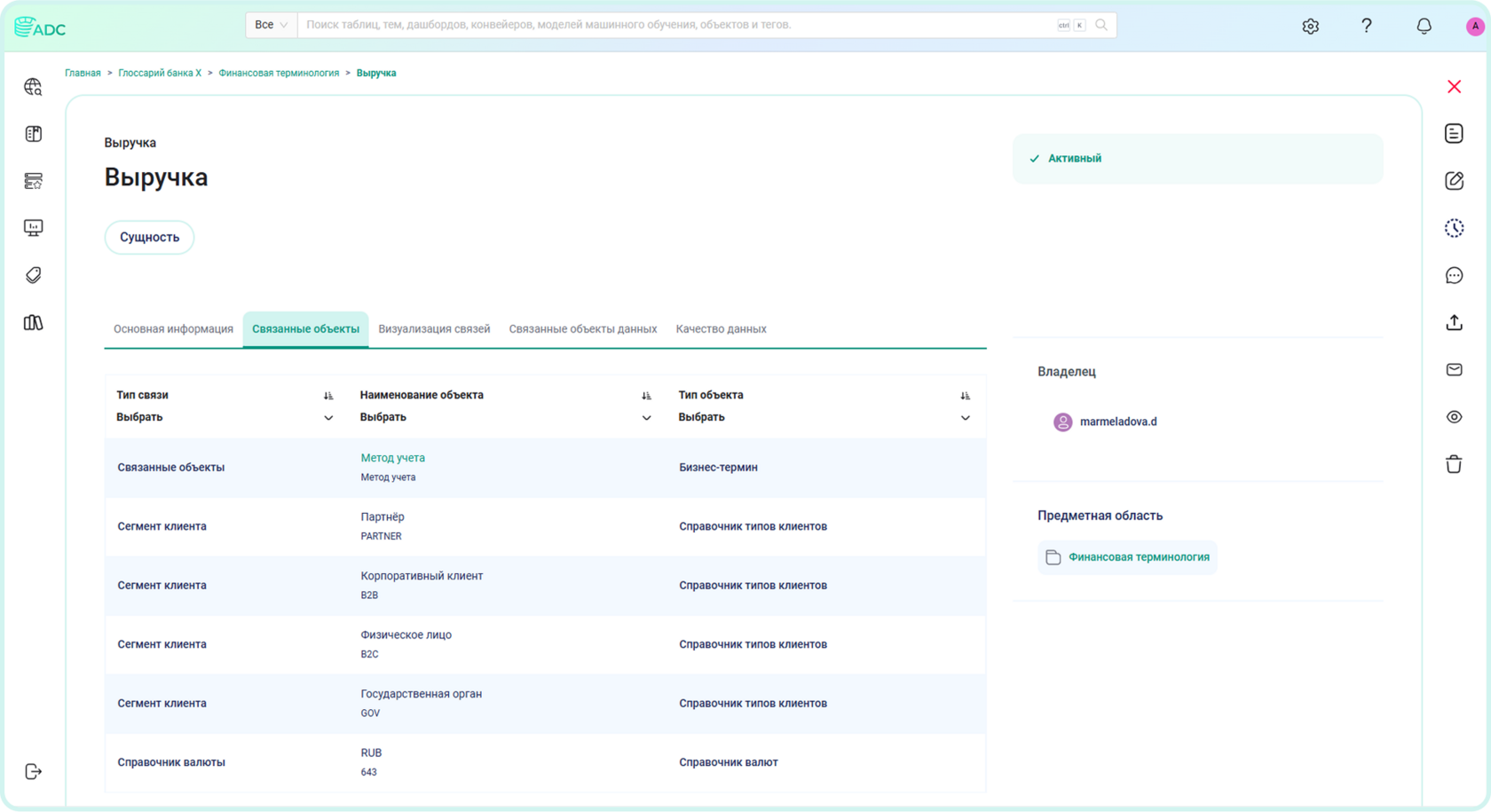
Task: Open Глоссарий банка X breadcrumb
Action: click(160, 74)
